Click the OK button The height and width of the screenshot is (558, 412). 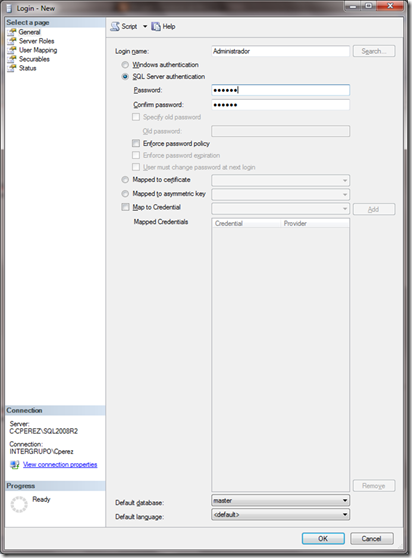323,538
